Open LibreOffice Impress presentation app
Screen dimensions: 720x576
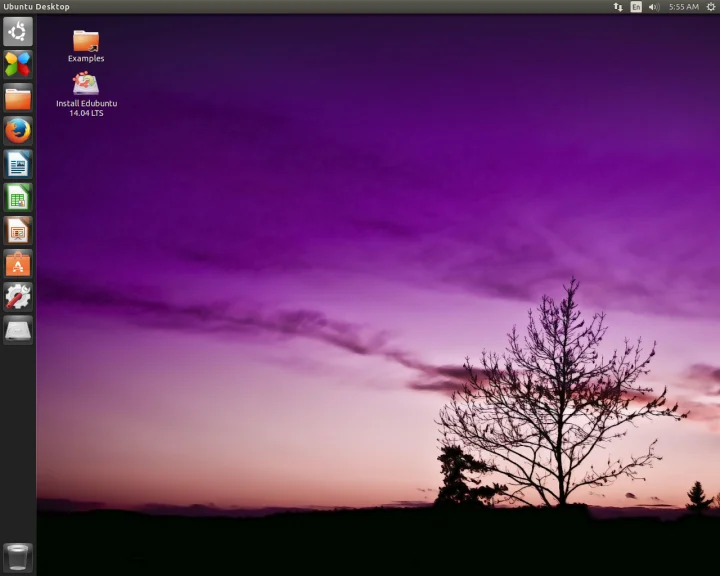tap(18, 230)
